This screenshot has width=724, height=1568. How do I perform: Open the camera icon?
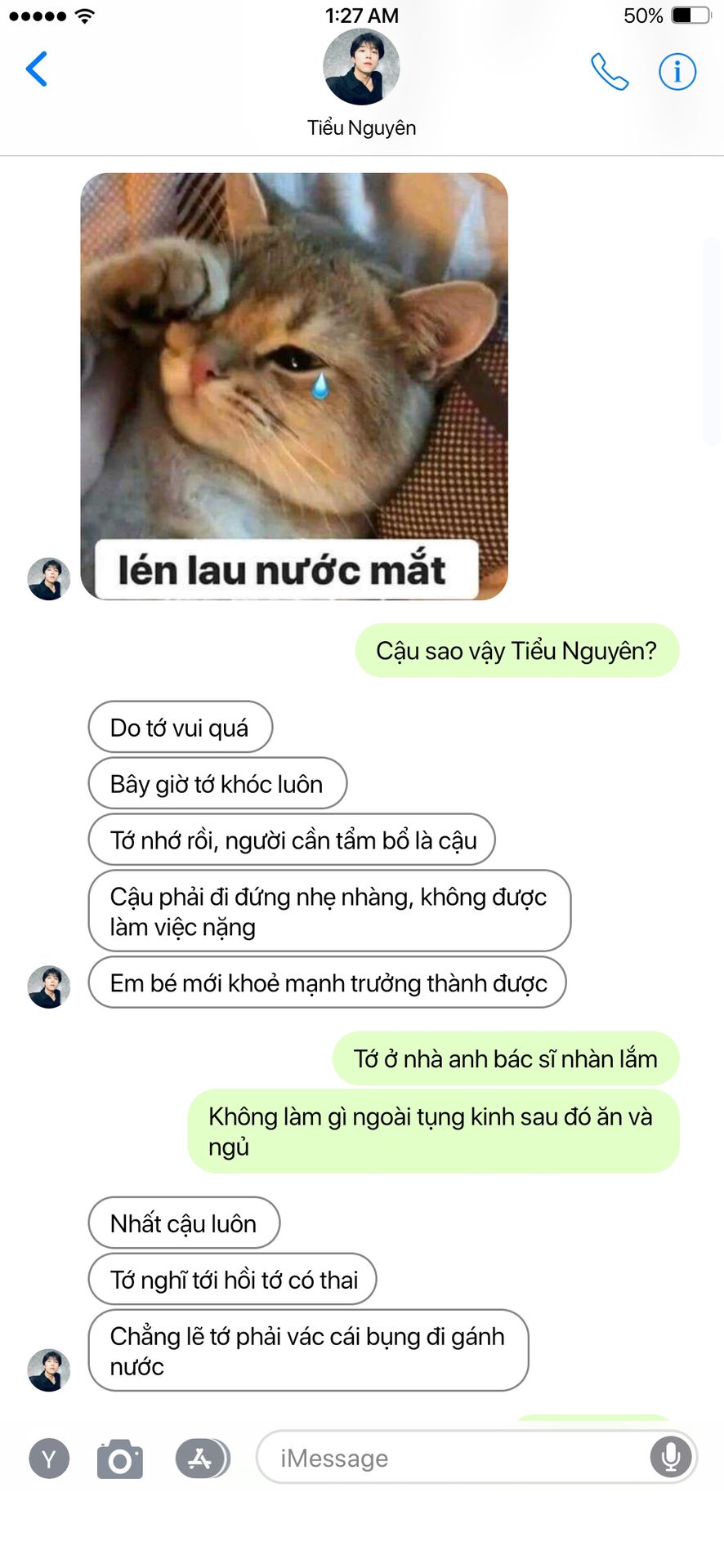[x=120, y=1459]
